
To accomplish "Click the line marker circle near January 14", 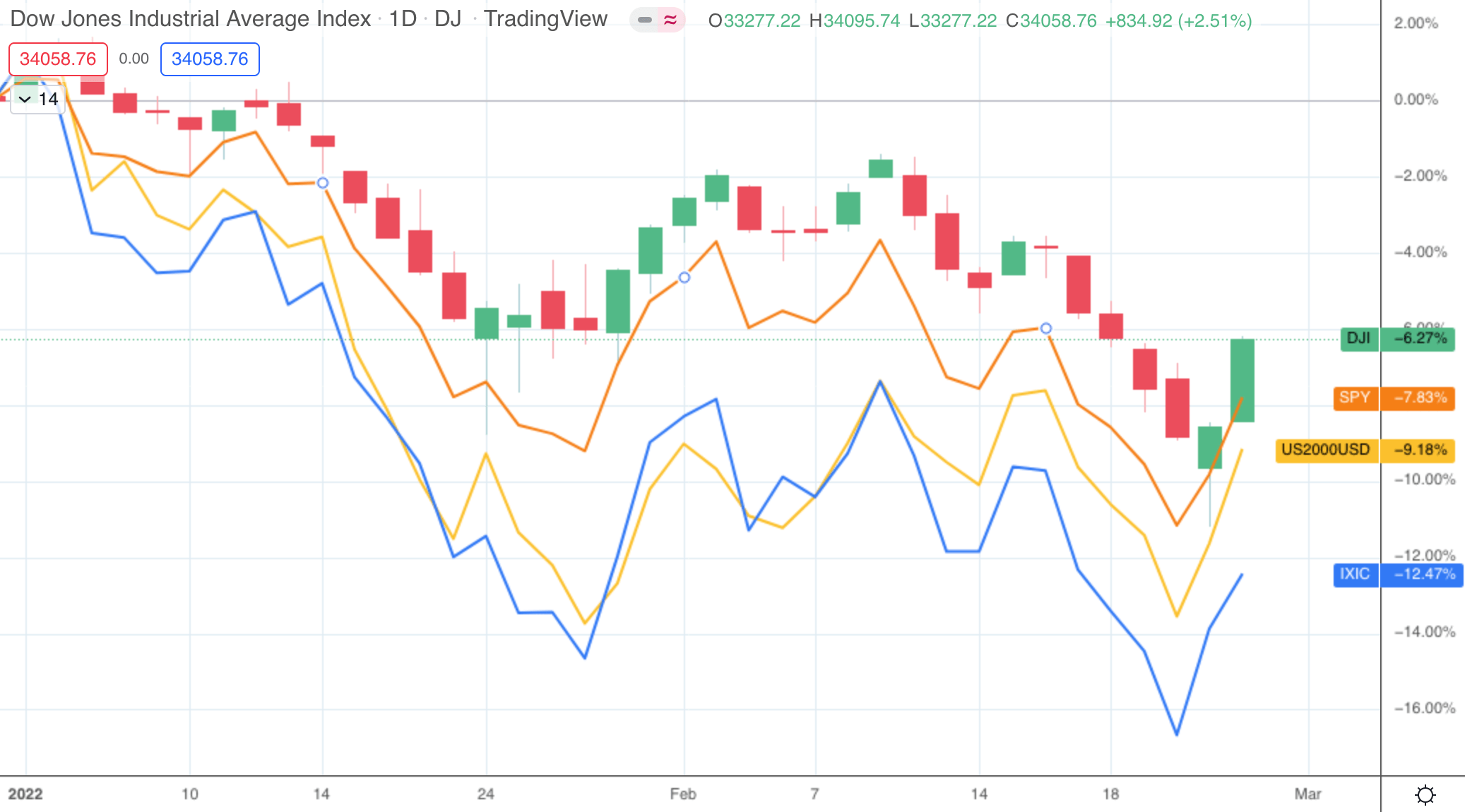I will pos(323,183).
